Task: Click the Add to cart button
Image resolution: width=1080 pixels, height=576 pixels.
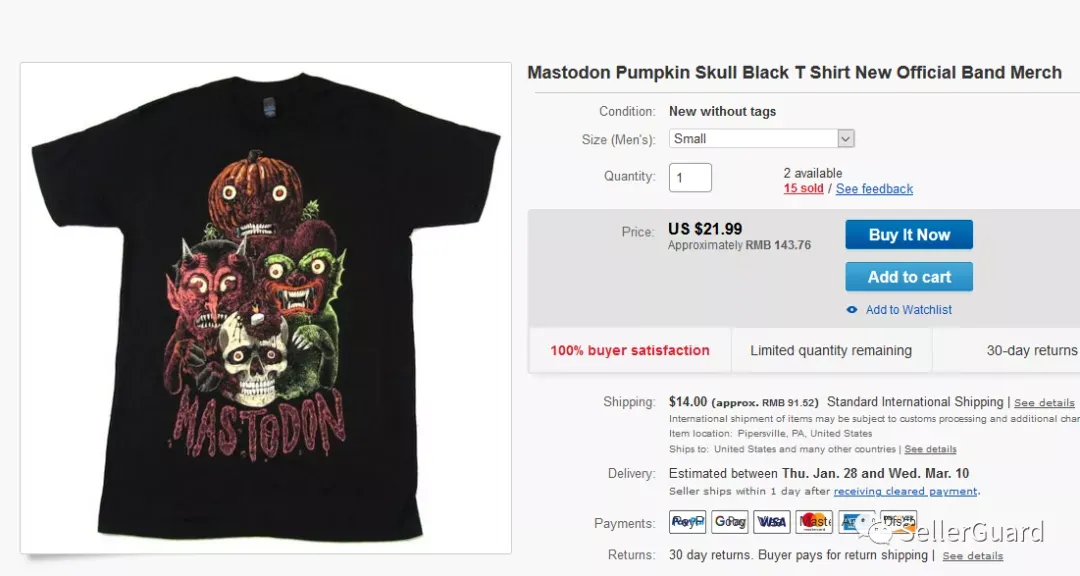Action: click(x=909, y=276)
